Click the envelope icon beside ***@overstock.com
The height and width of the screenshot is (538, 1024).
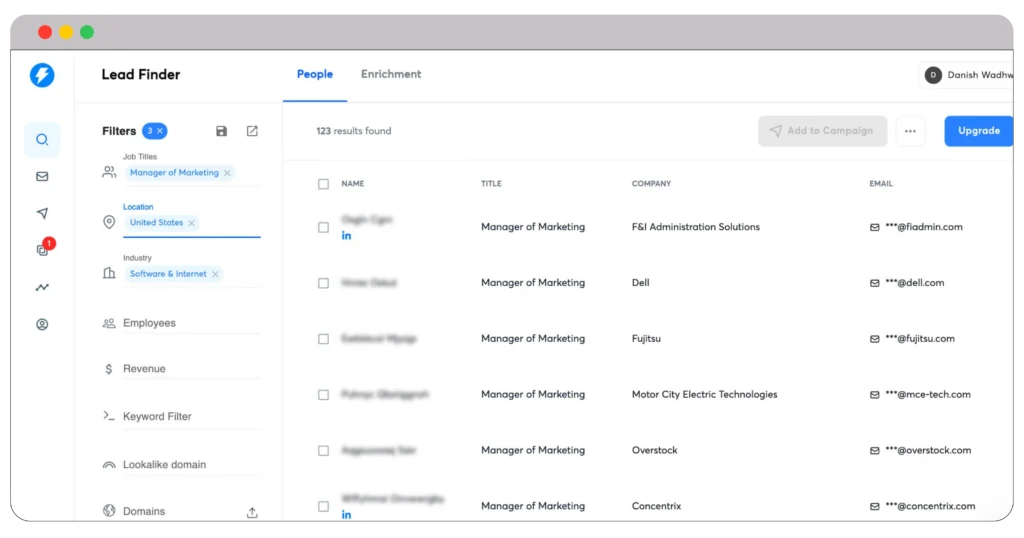874,451
